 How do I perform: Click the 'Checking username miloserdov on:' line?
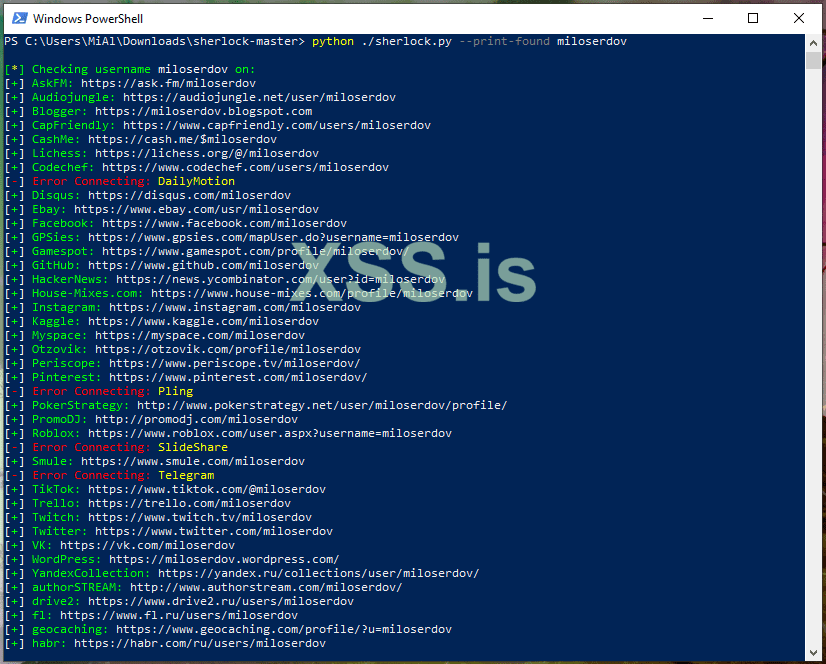point(130,69)
